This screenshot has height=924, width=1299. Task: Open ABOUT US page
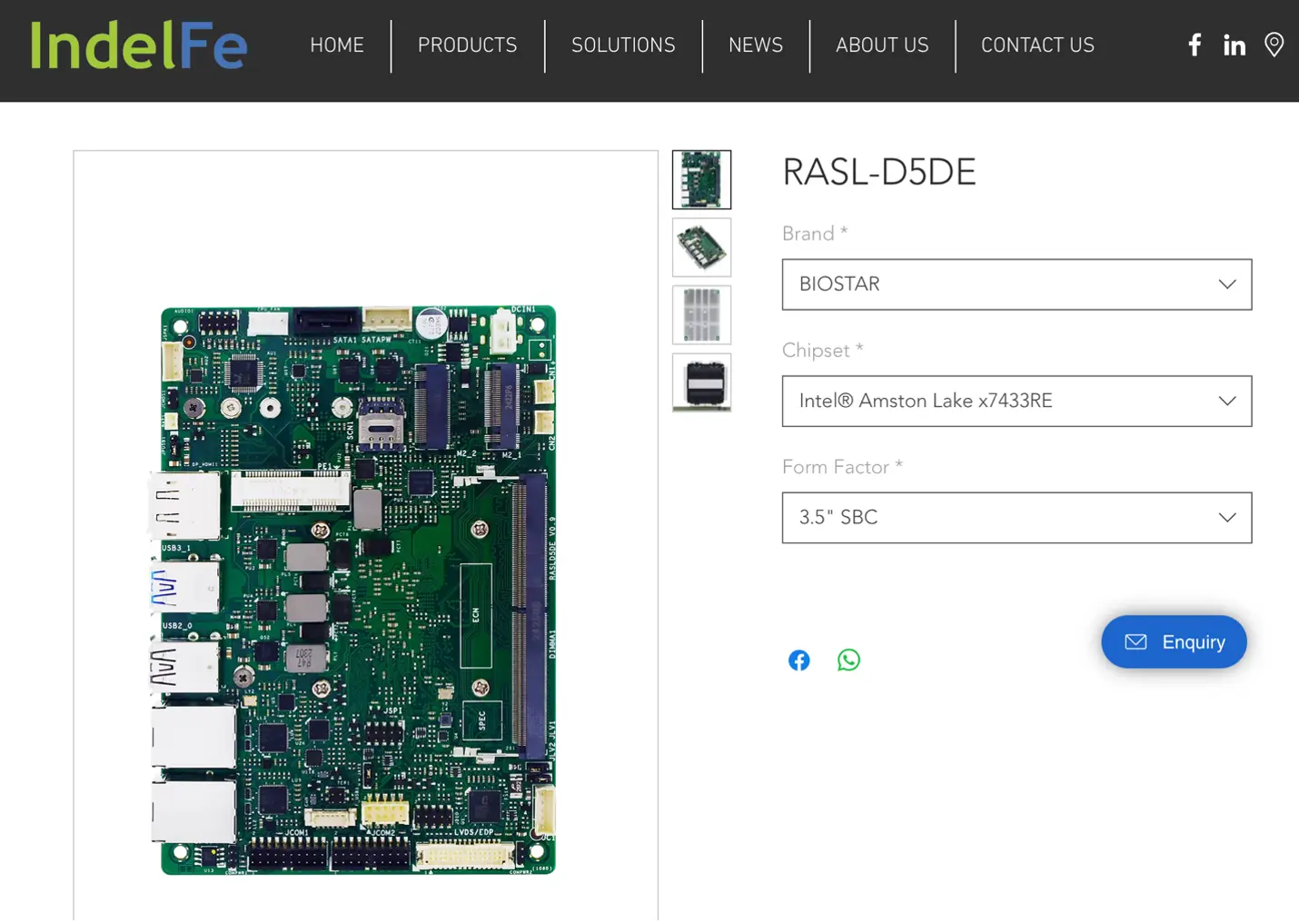click(x=882, y=45)
